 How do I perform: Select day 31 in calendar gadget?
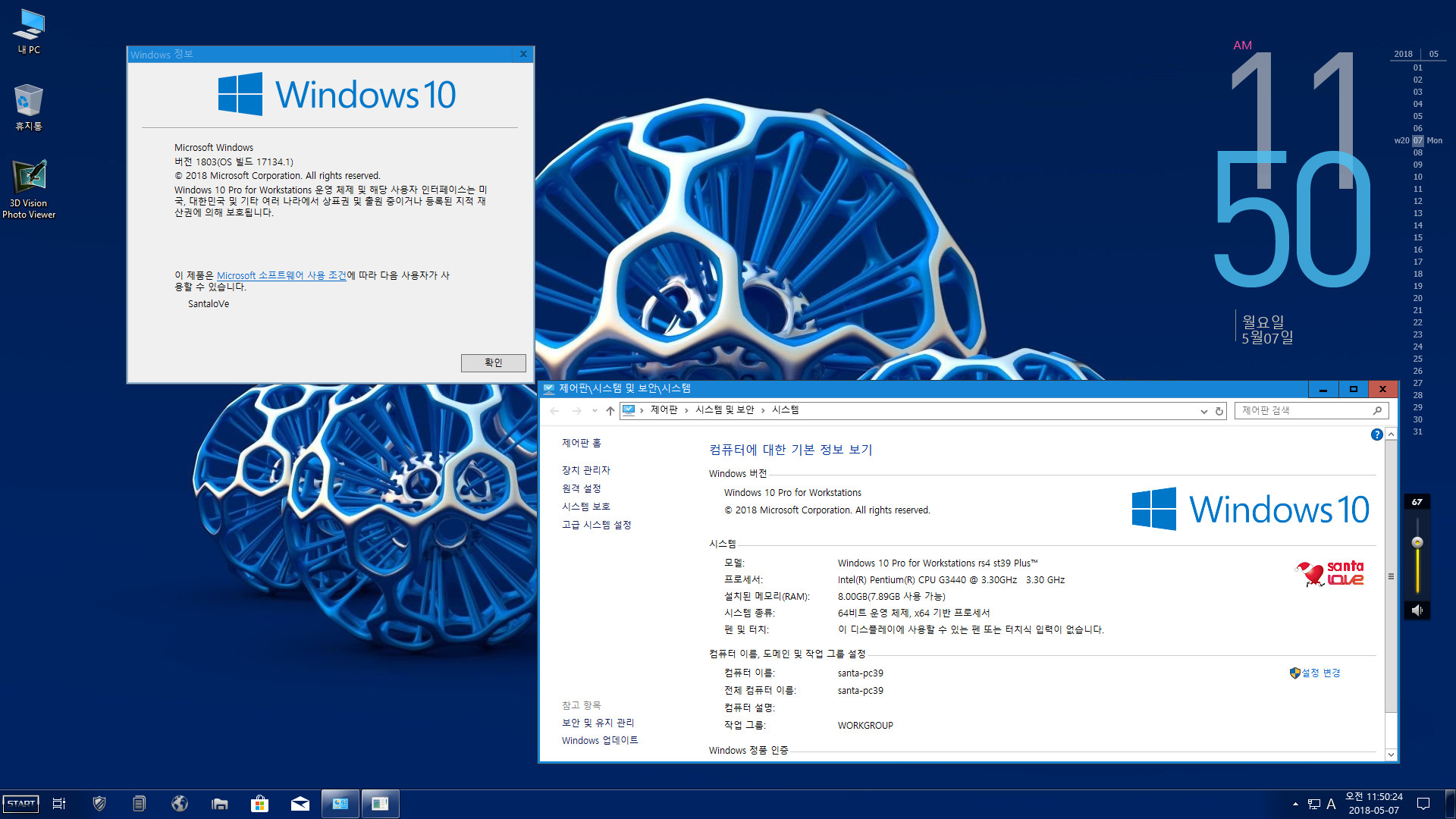(1417, 431)
